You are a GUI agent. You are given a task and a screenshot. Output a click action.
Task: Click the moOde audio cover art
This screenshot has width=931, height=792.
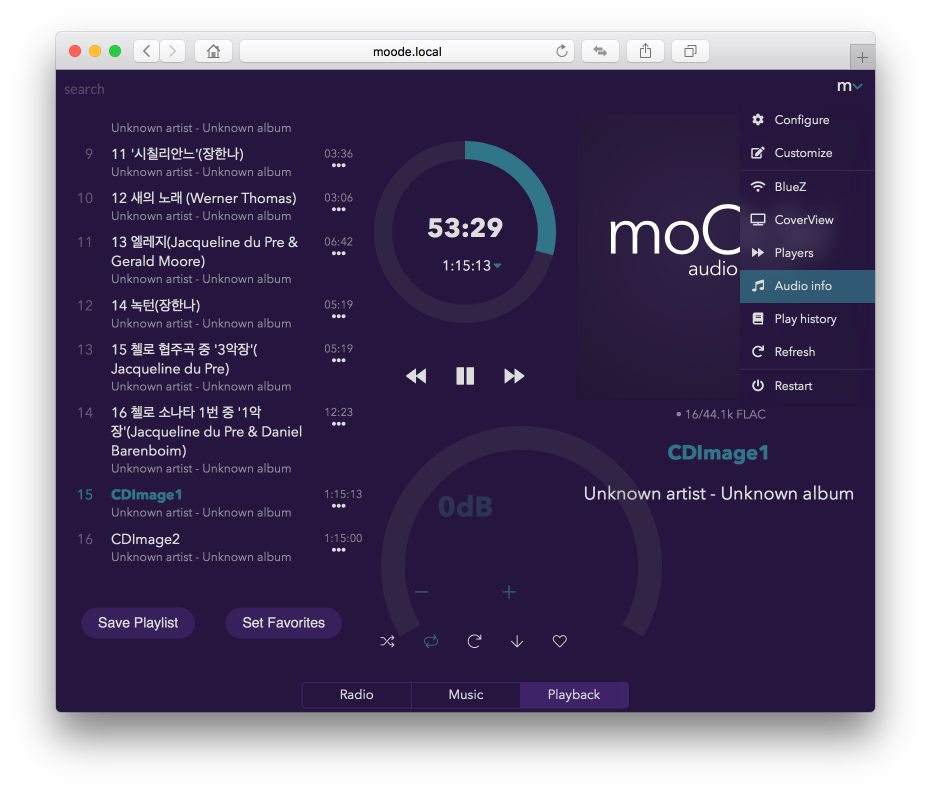click(658, 256)
